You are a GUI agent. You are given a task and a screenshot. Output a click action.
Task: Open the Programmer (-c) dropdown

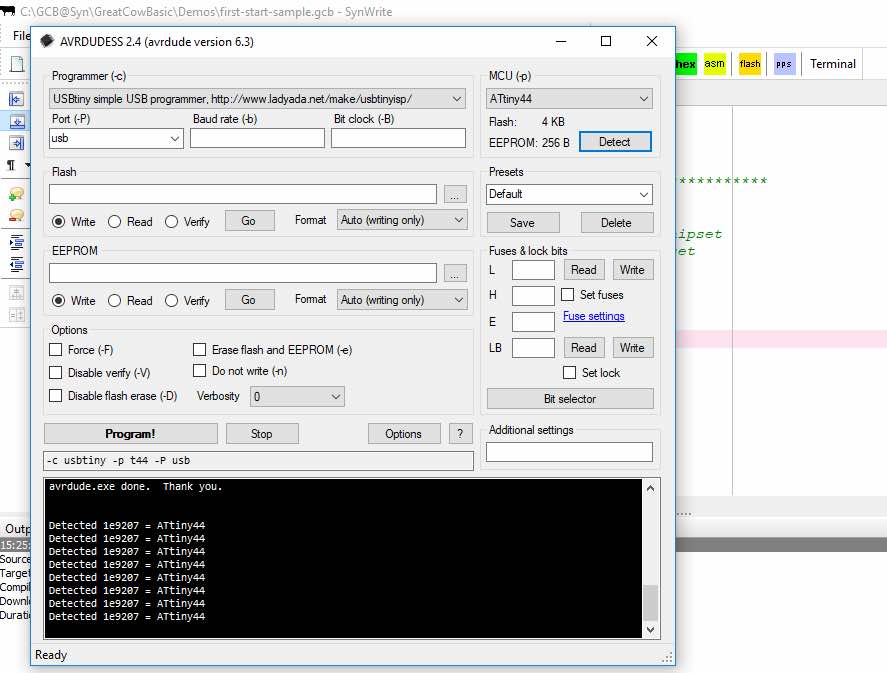(x=257, y=99)
